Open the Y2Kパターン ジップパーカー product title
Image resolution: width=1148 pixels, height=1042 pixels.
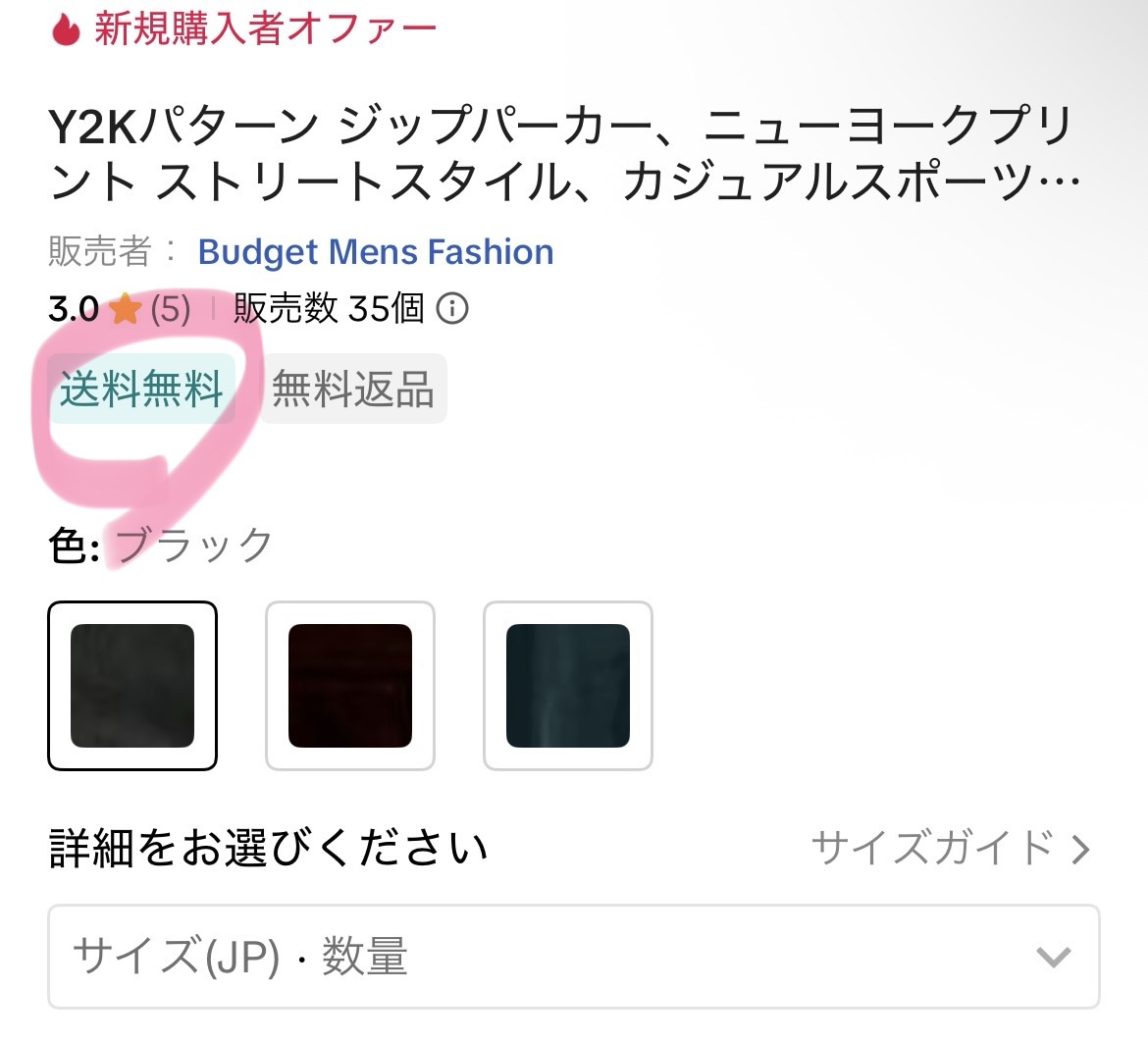(564, 153)
